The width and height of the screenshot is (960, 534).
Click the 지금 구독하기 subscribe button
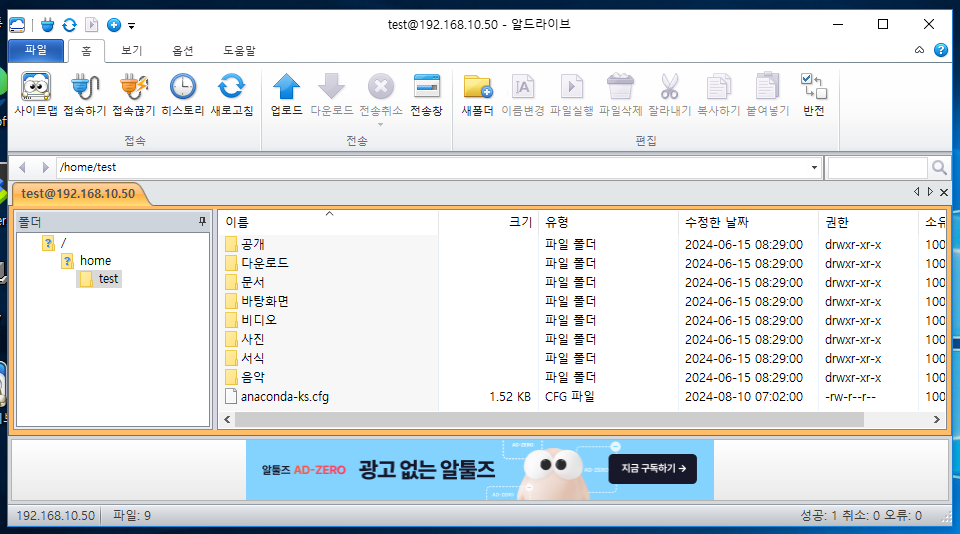(x=653, y=468)
